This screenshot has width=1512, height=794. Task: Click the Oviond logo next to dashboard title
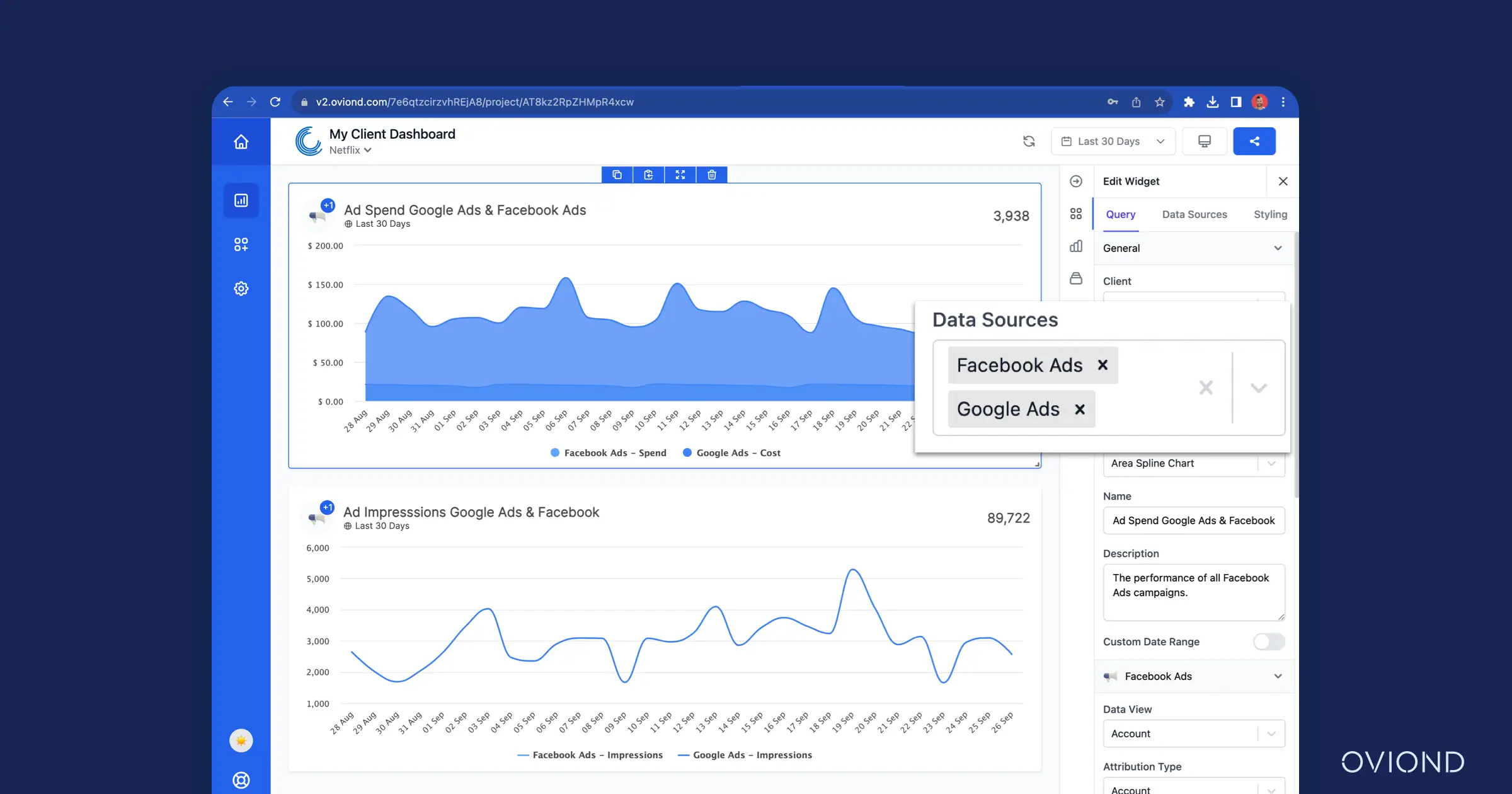[309, 141]
